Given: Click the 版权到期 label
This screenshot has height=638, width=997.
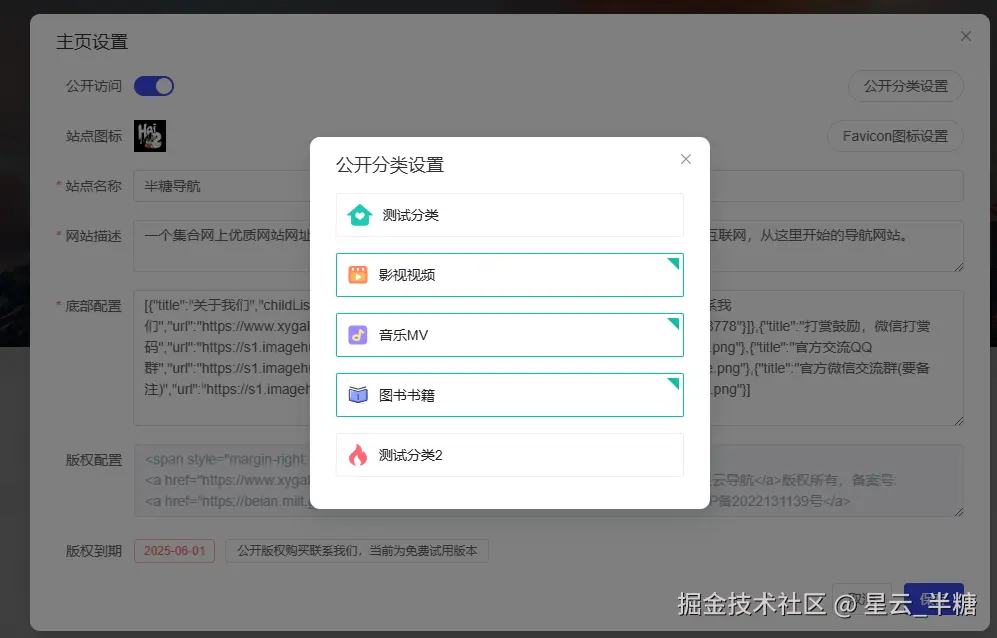Looking at the screenshot, I should click(93, 551).
